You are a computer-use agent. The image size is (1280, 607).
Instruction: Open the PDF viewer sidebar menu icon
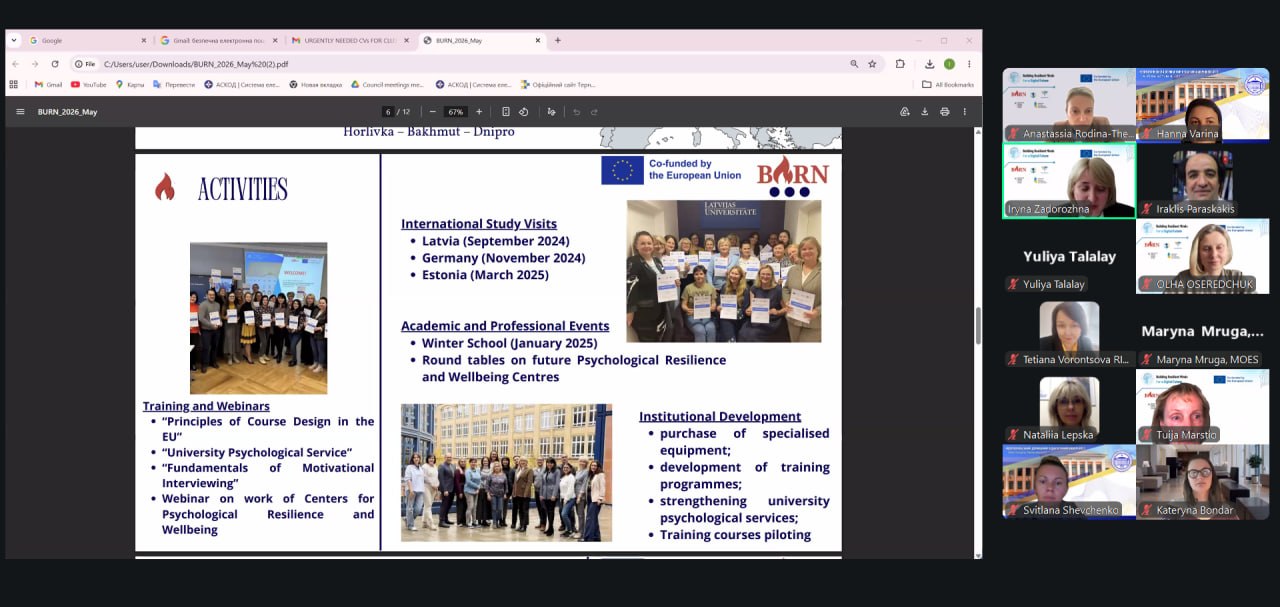pyautogui.click(x=20, y=112)
